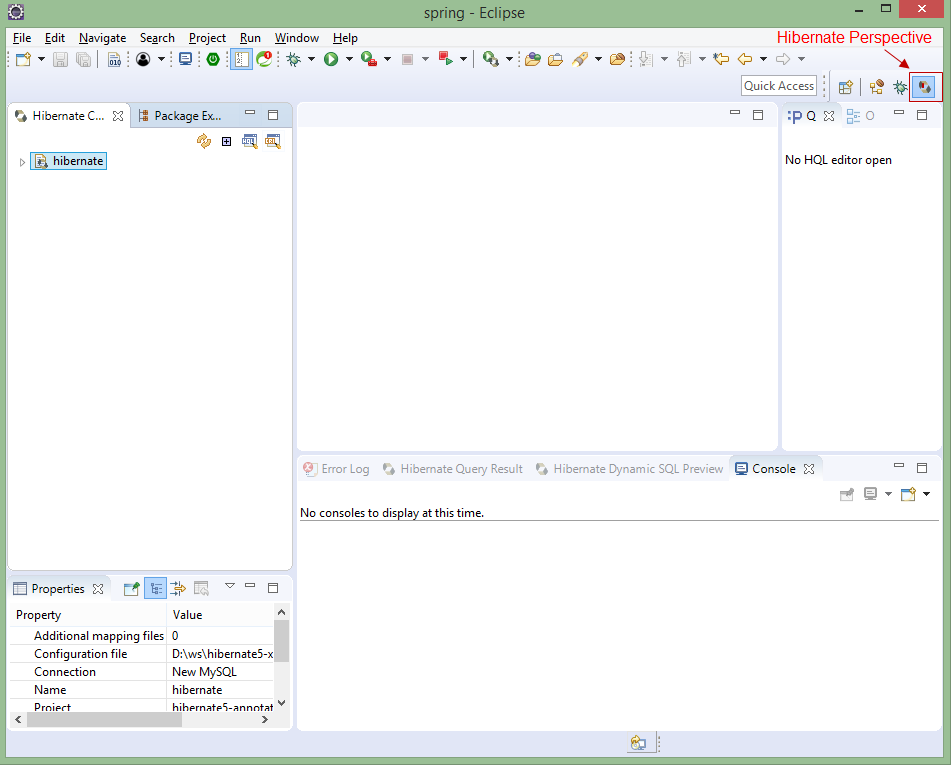Click the Save toolbar icon
Image resolution: width=951 pixels, height=765 pixels.
60,59
